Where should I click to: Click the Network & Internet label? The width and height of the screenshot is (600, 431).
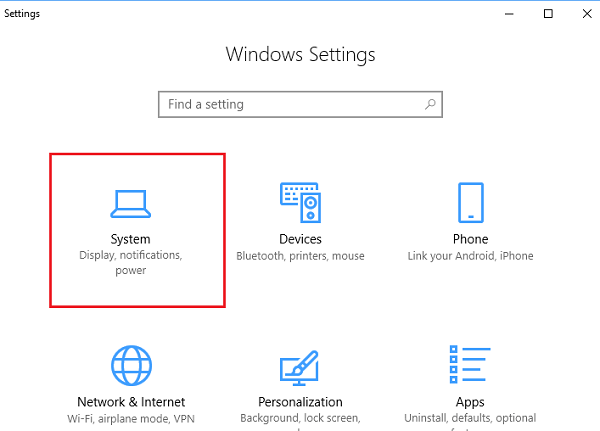click(130, 402)
